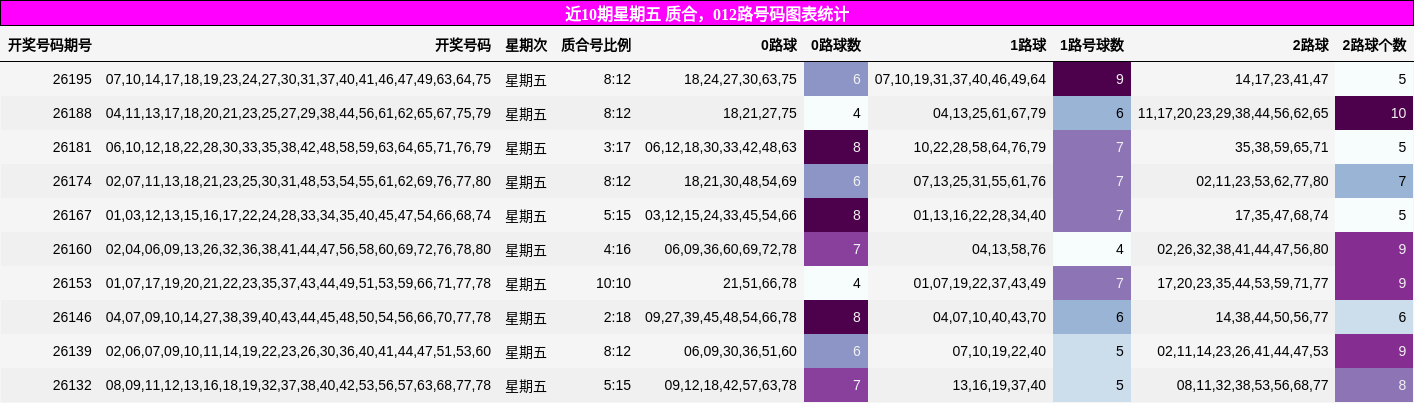
Task: Click the 星期五 cell in row 26139
Action: click(526, 352)
